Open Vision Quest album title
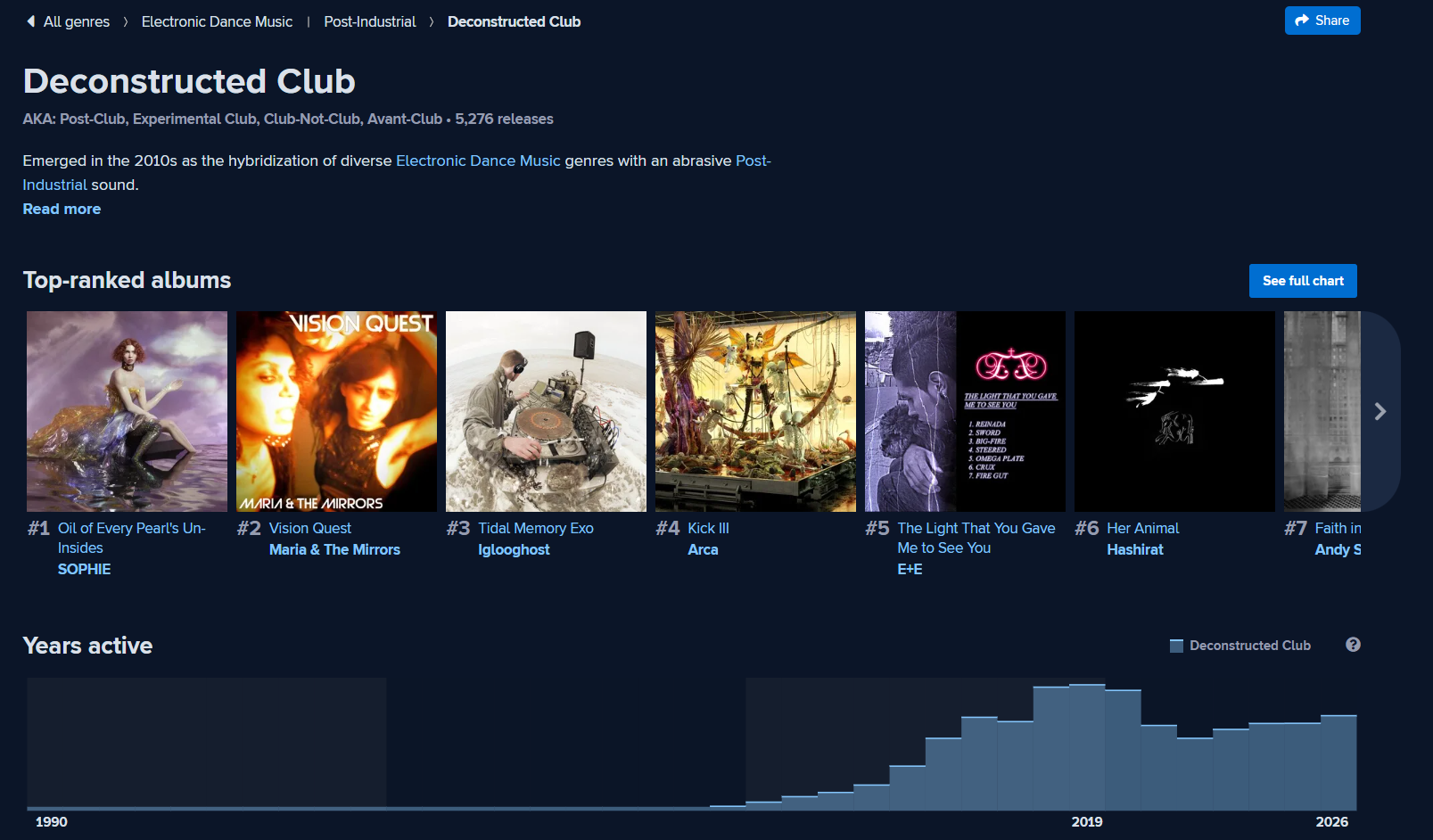 [310, 528]
